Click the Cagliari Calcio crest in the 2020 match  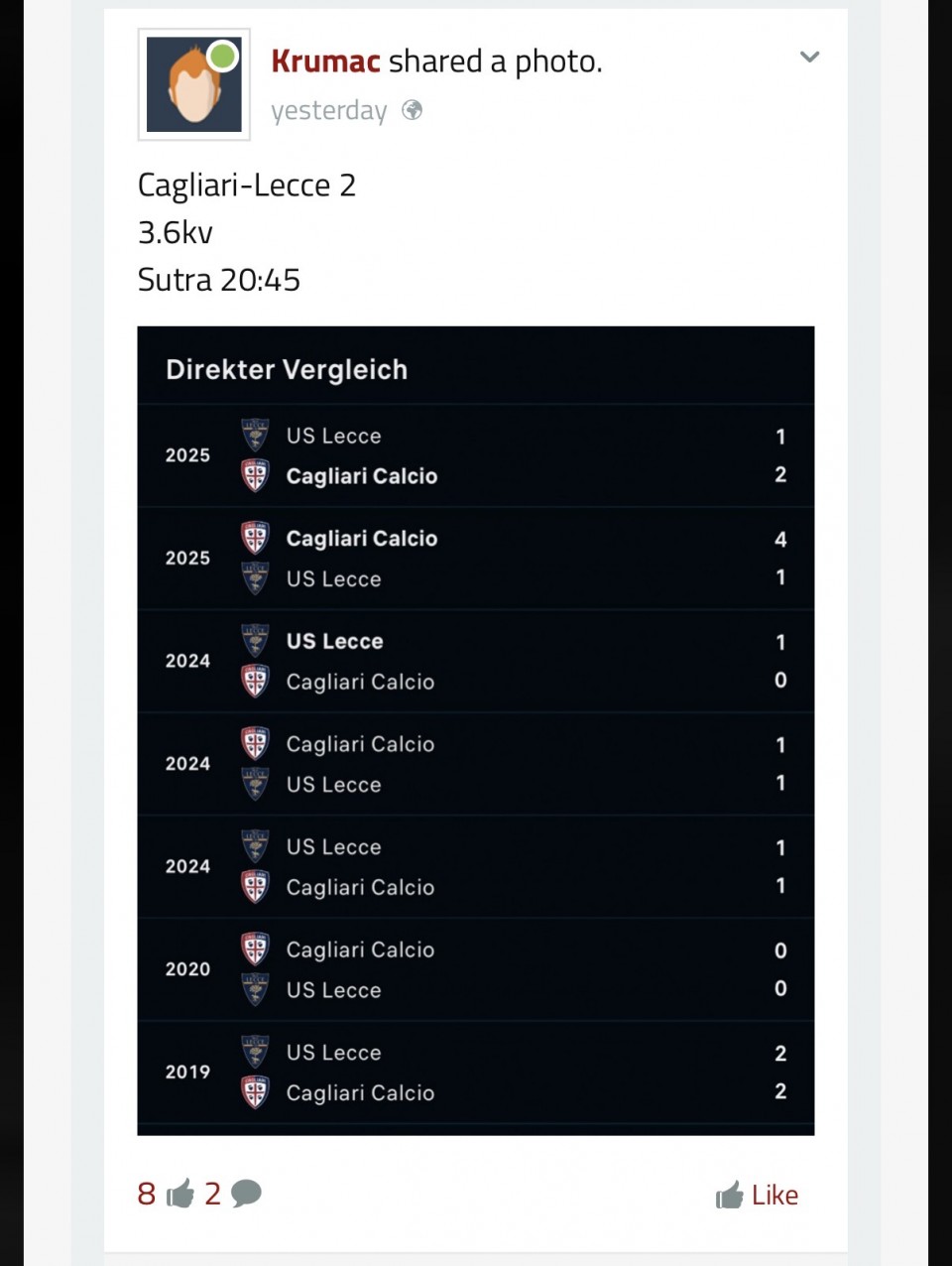point(255,949)
